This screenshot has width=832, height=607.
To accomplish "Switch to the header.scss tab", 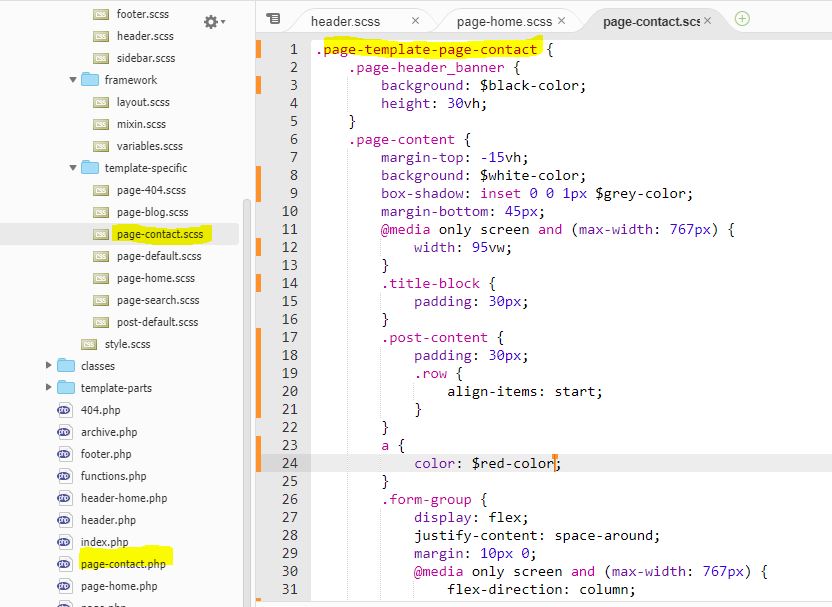I will (345, 19).
